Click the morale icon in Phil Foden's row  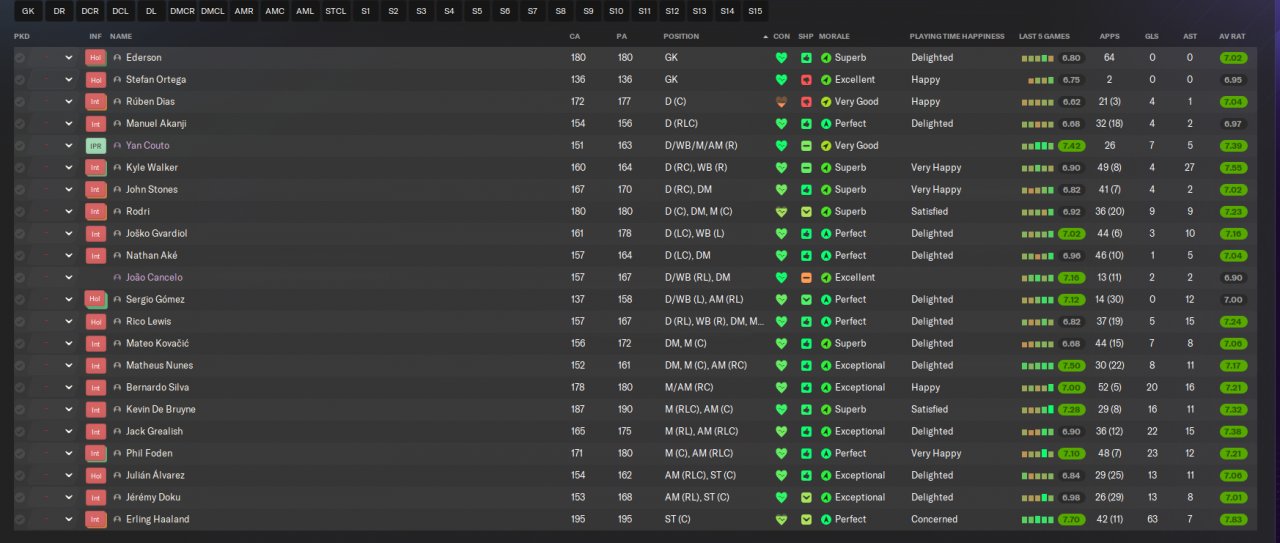826,454
